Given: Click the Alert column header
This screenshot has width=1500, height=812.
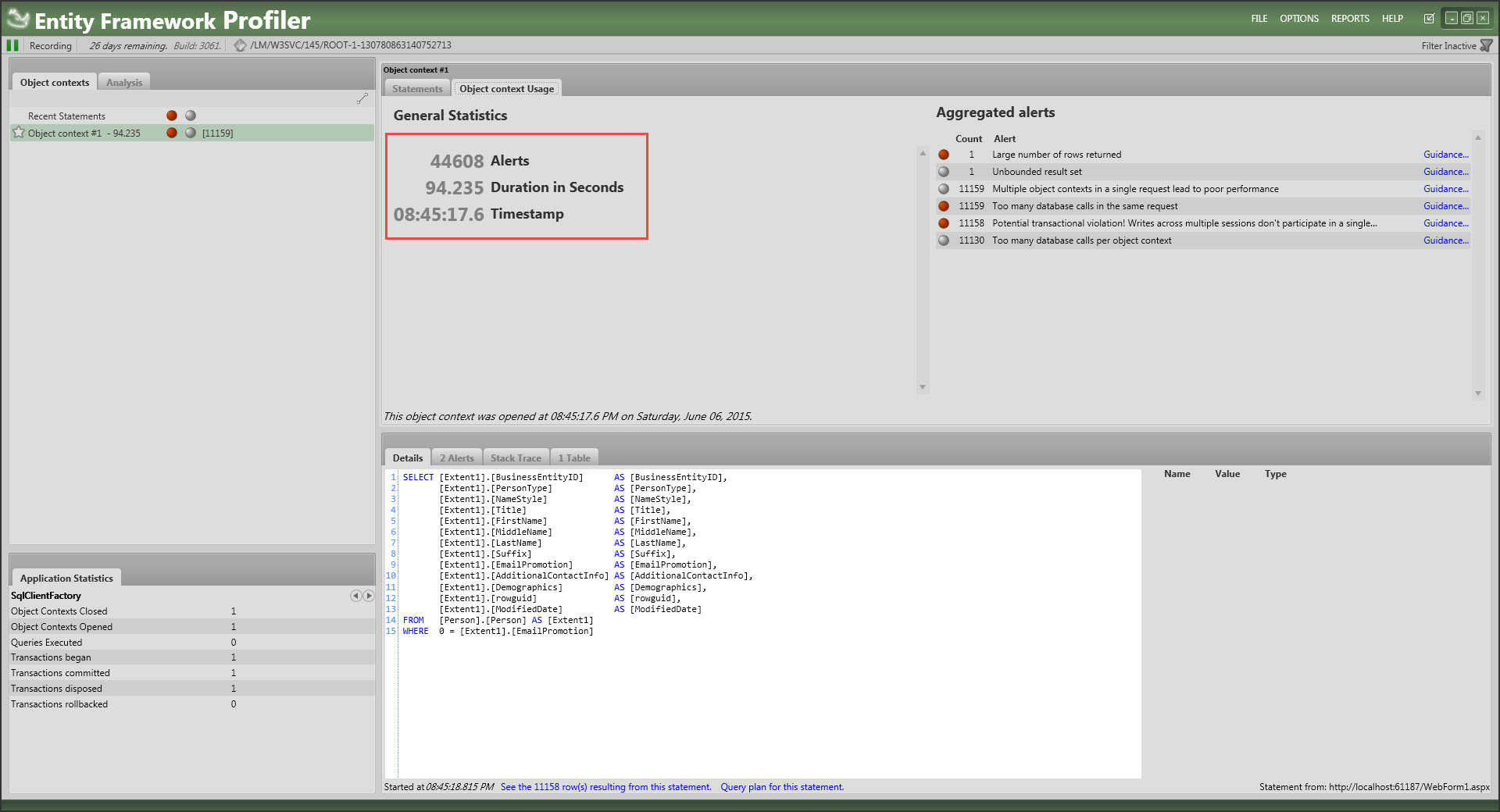Looking at the screenshot, I should (1005, 139).
